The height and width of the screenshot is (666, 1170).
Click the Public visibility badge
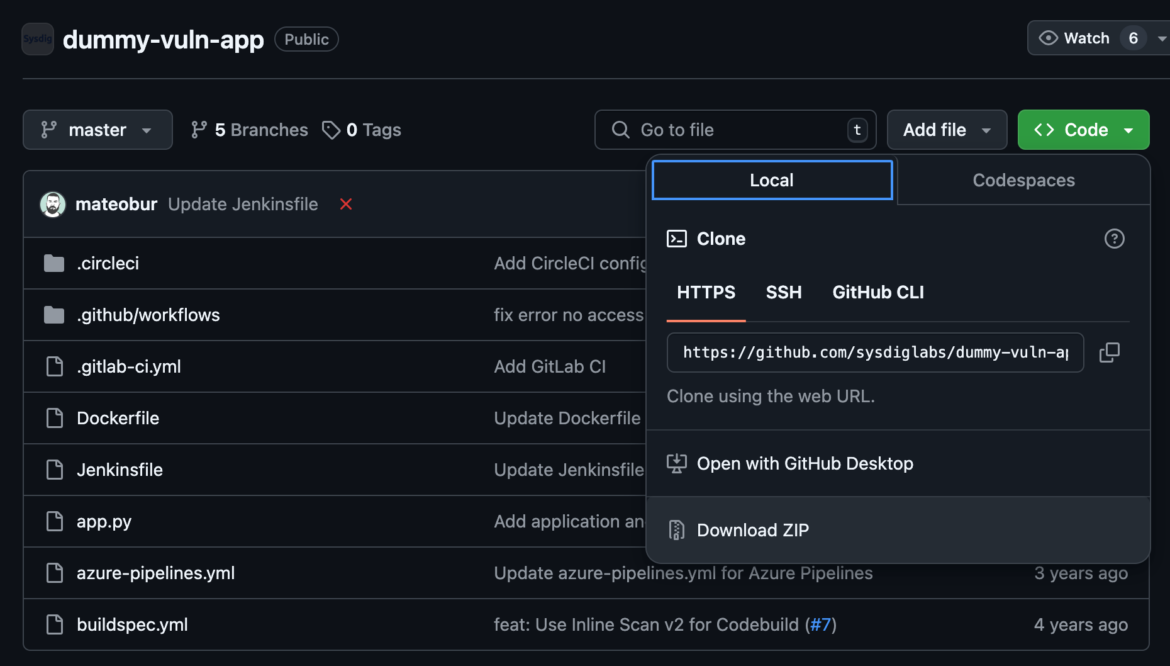(x=306, y=39)
